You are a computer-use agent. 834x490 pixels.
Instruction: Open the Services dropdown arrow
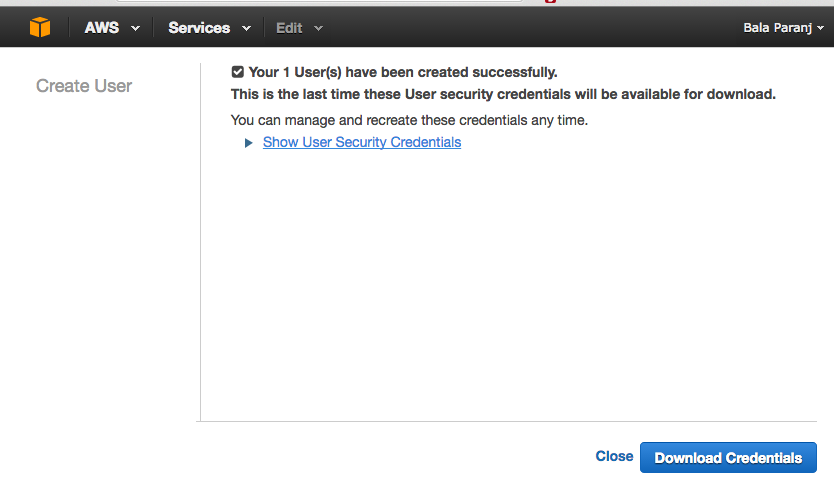[246, 28]
